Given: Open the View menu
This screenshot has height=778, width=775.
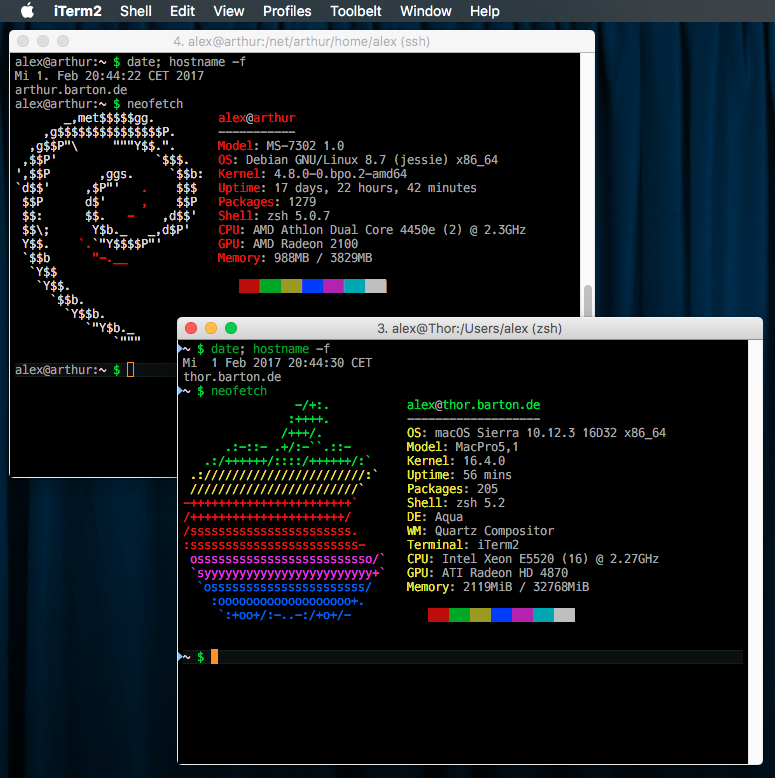Looking at the screenshot, I should [229, 11].
